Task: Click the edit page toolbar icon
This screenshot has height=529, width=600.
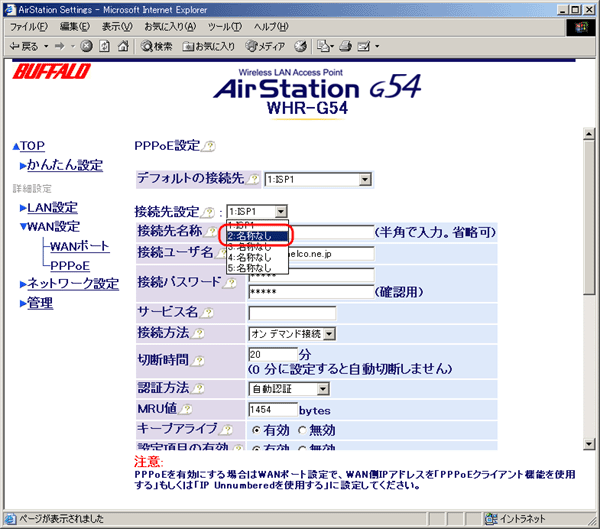Action: point(364,46)
